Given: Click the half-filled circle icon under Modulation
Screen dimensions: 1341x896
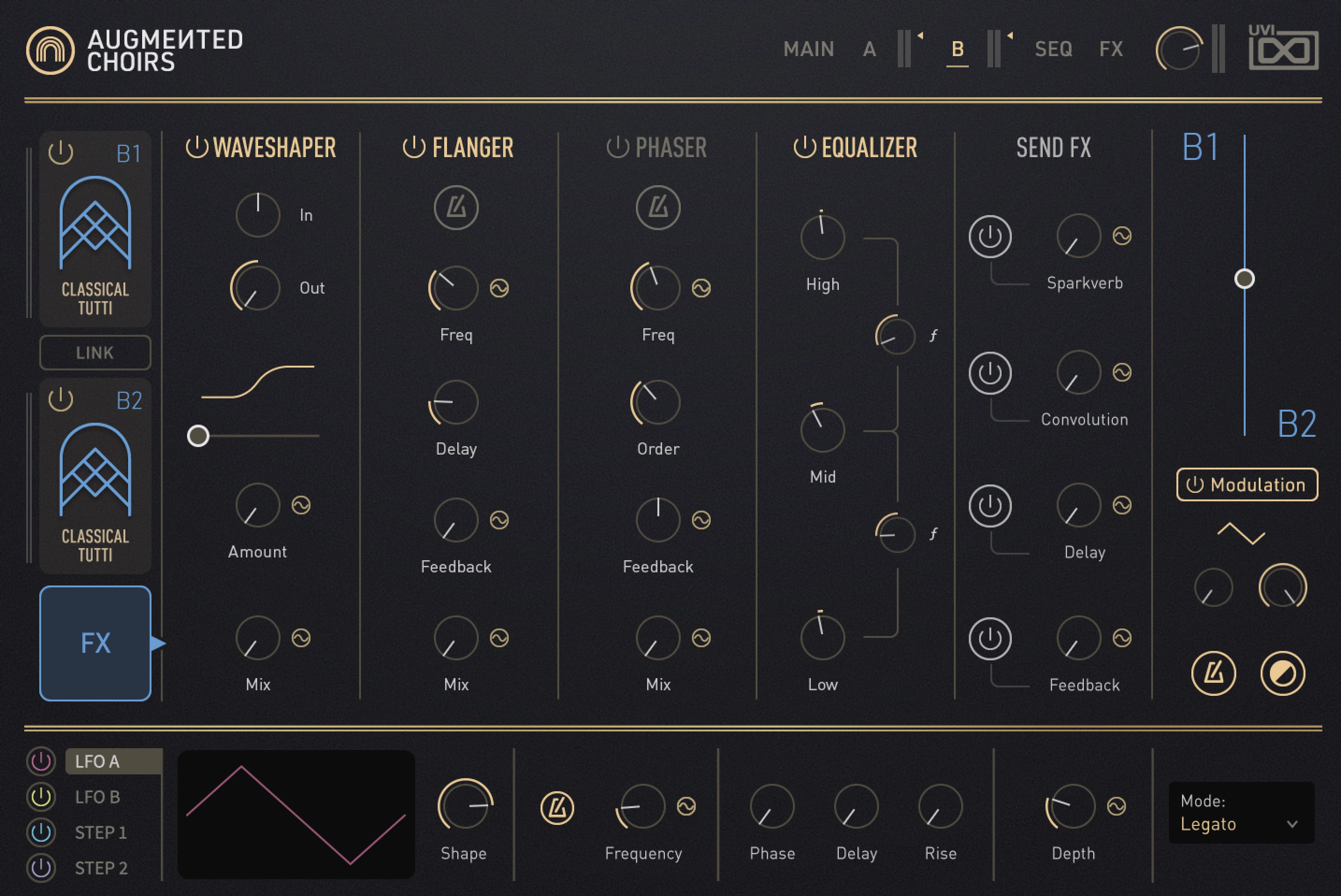Looking at the screenshot, I should [x=1283, y=674].
